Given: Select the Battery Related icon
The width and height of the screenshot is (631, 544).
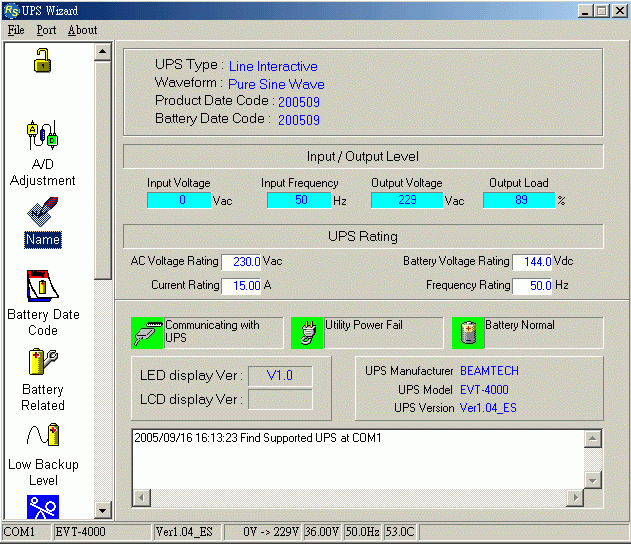Looking at the screenshot, I should click(43, 362).
